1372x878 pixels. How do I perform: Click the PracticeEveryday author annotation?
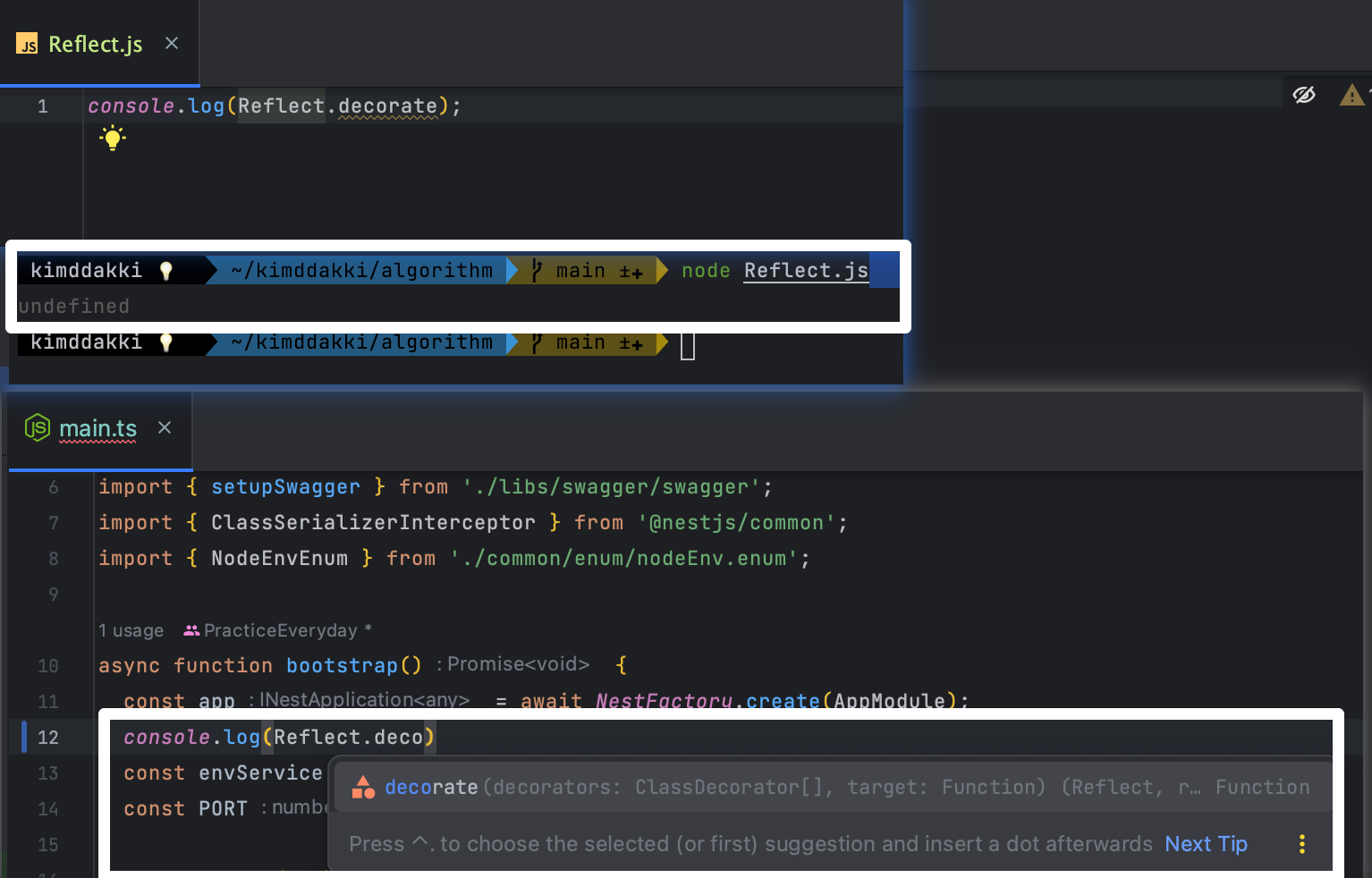click(280, 630)
